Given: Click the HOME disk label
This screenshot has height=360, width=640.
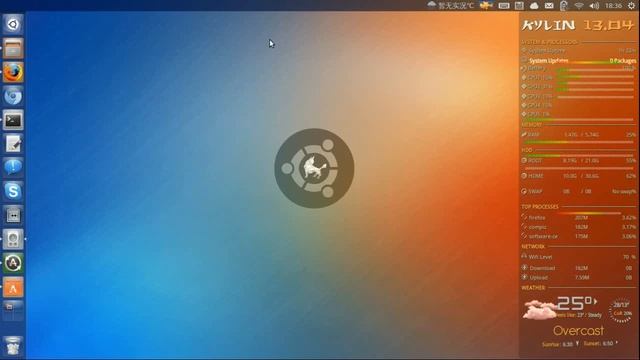Looking at the screenshot, I should tap(536, 176).
